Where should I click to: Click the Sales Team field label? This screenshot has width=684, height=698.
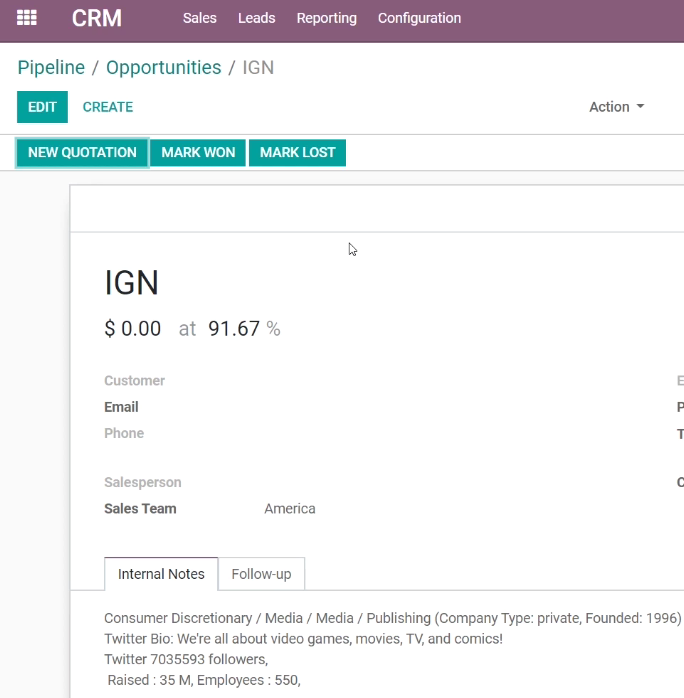pyautogui.click(x=140, y=508)
